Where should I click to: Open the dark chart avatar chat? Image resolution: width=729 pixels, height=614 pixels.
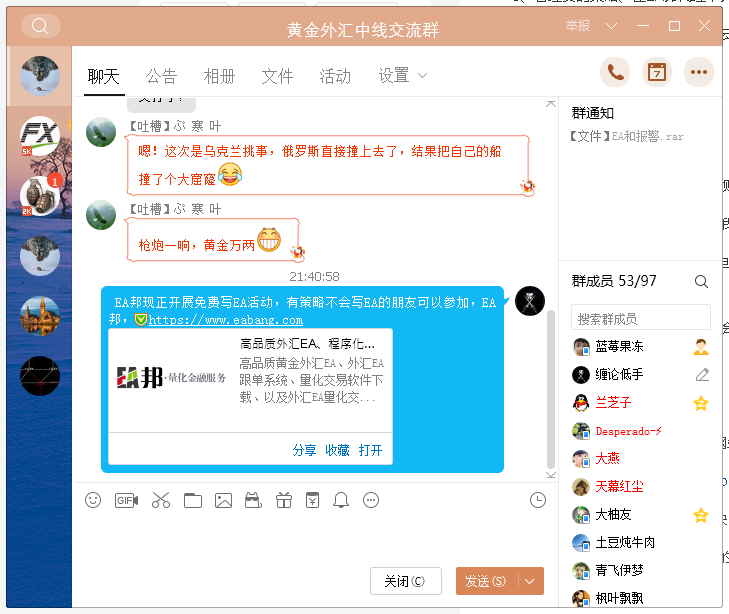click(40, 376)
